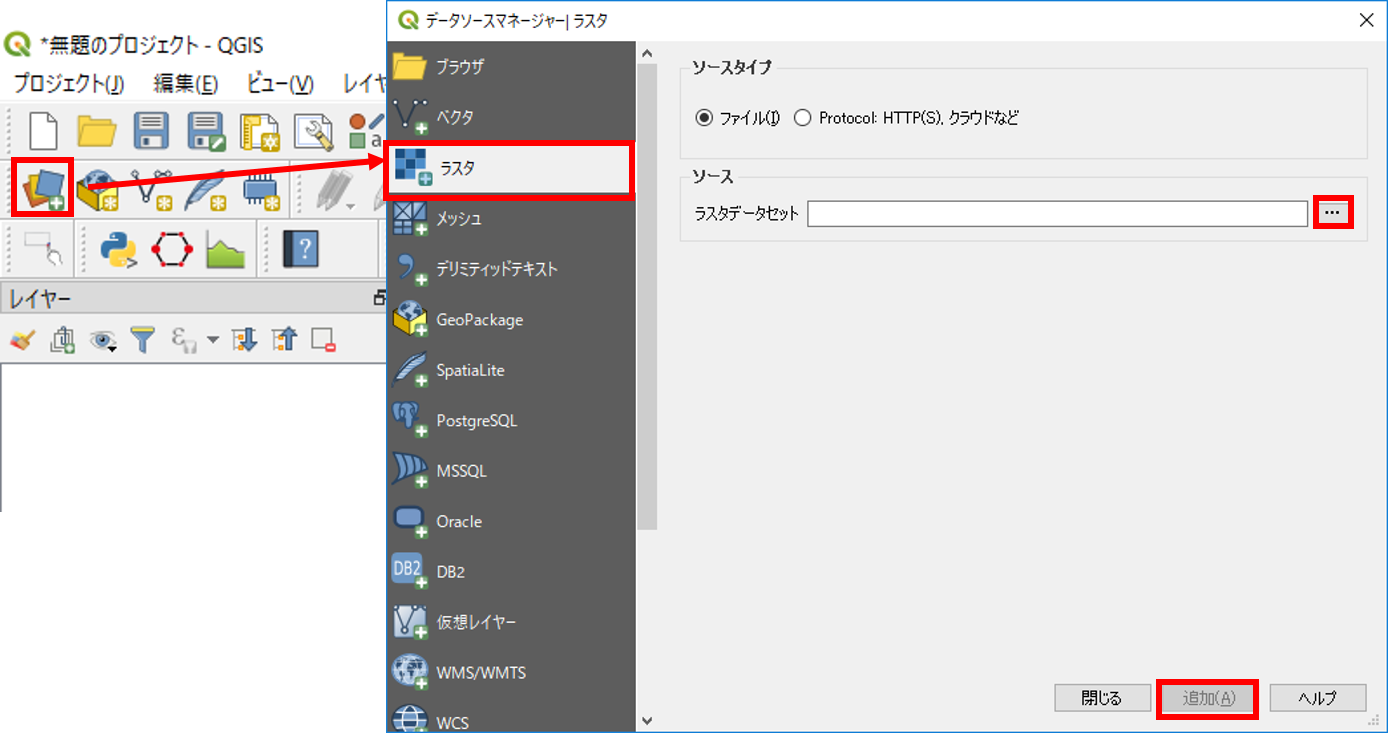Image resolution: width=1388 pixels, height=733 pixels.
Task: Click the New Shapefile Layer icon
Action: coord(151,188)
